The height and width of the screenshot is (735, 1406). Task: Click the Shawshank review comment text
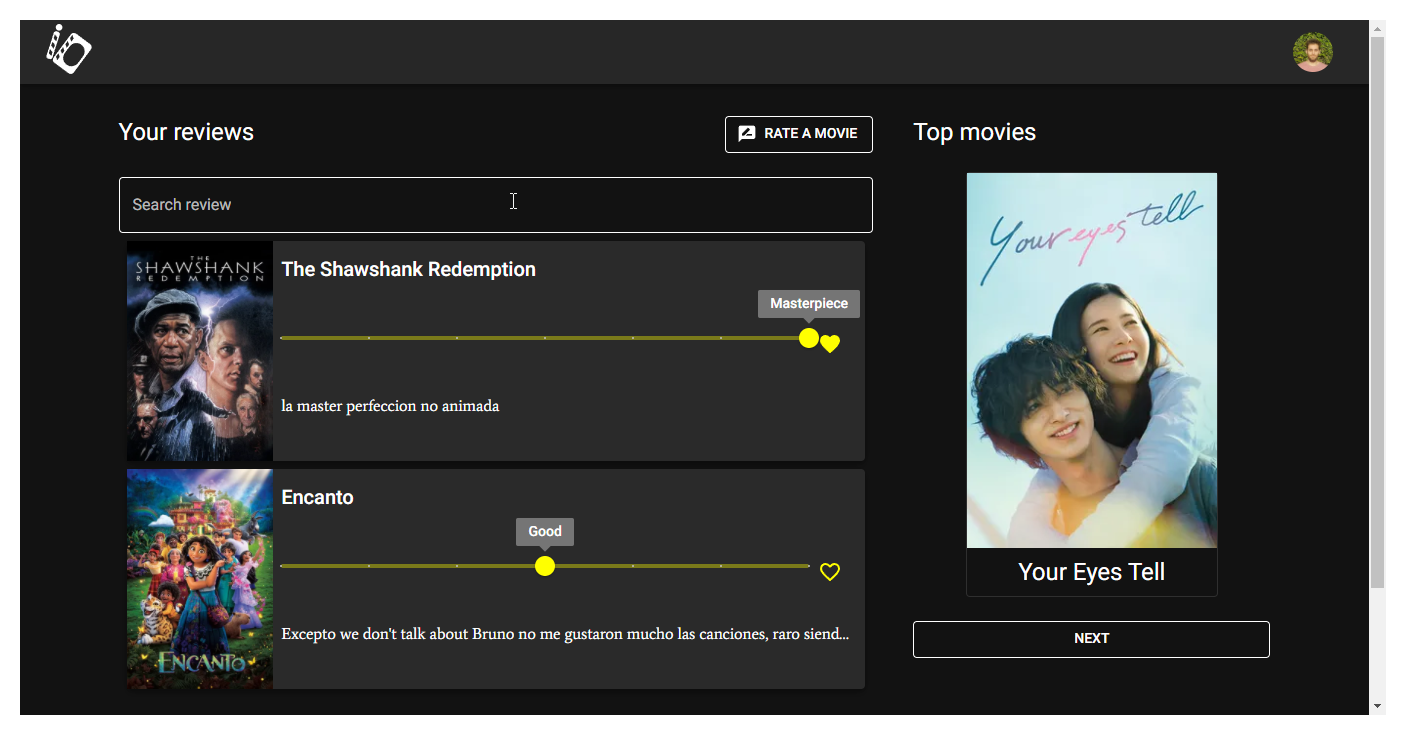pos(390,406)
